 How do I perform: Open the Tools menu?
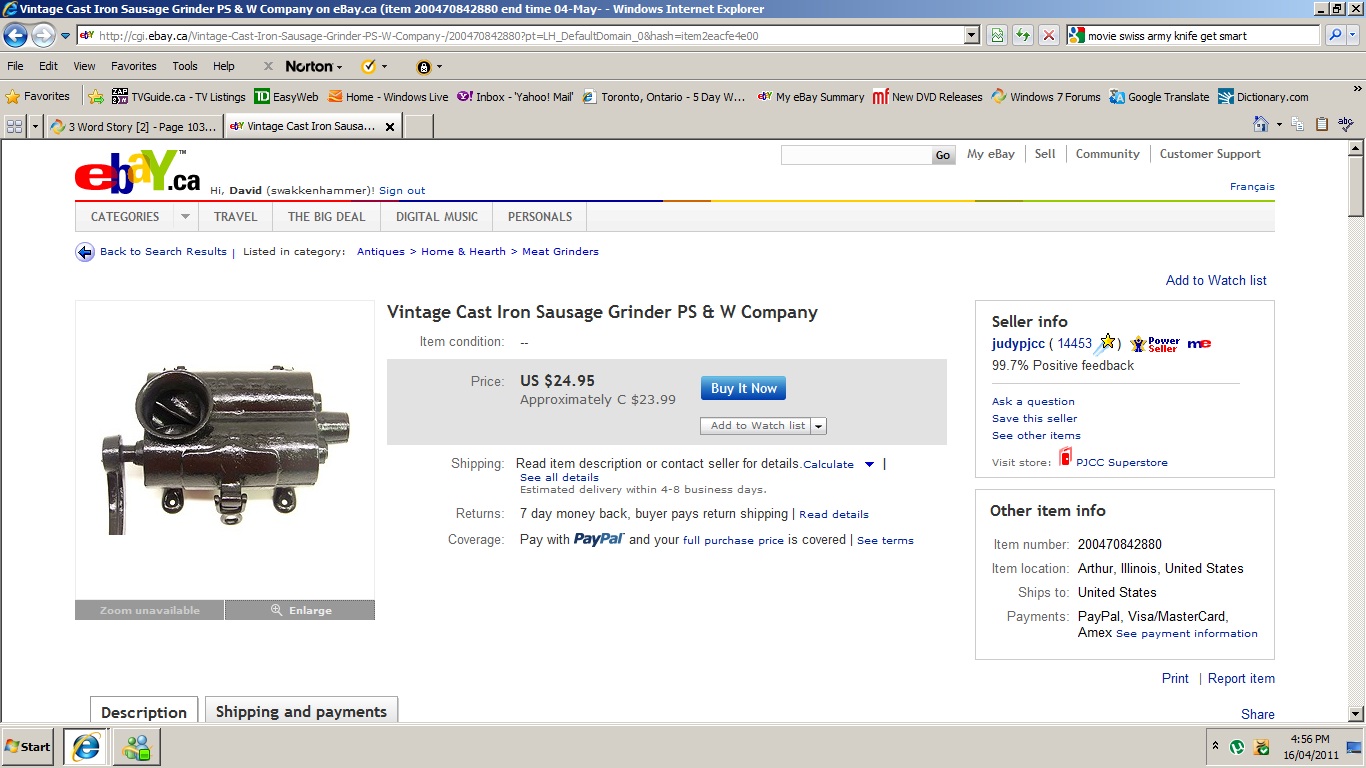pyautogui.click(x=185, y=66)
